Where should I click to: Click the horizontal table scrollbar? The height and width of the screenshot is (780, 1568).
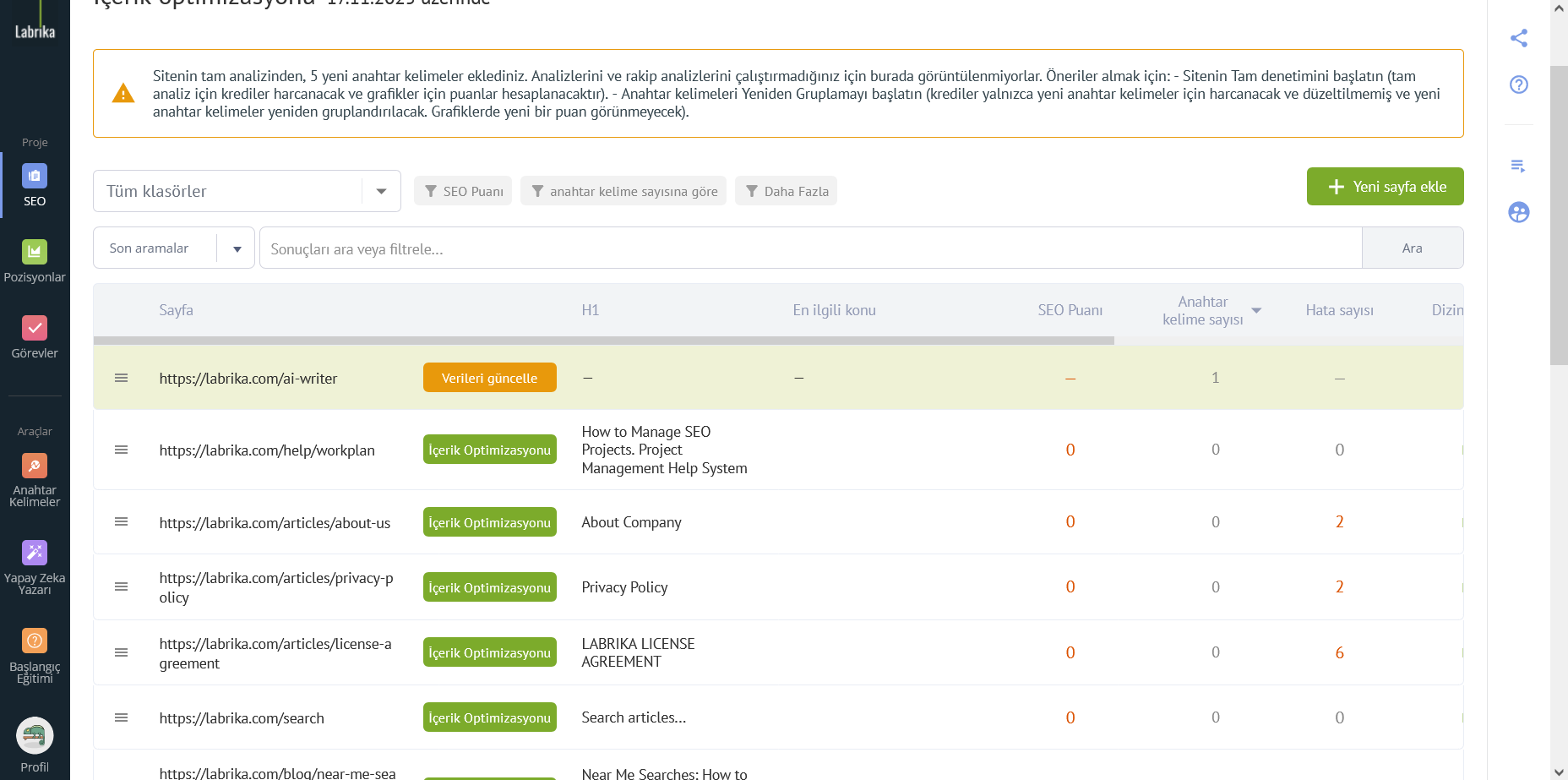(603, 341)
